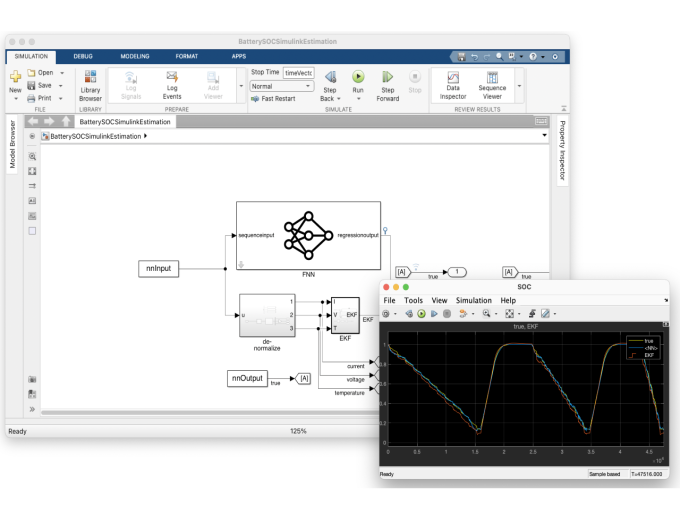Expand the Prepare gallery dropdown arrow
Screen dimensions: 680x520
point(241,86)
